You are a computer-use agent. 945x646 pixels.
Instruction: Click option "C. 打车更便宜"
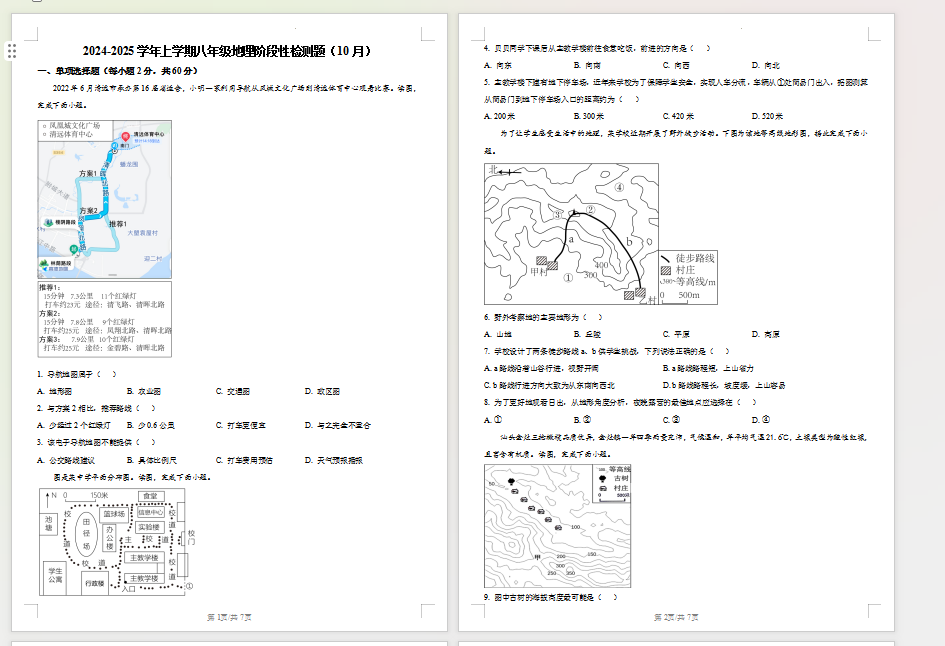(241, 425)
